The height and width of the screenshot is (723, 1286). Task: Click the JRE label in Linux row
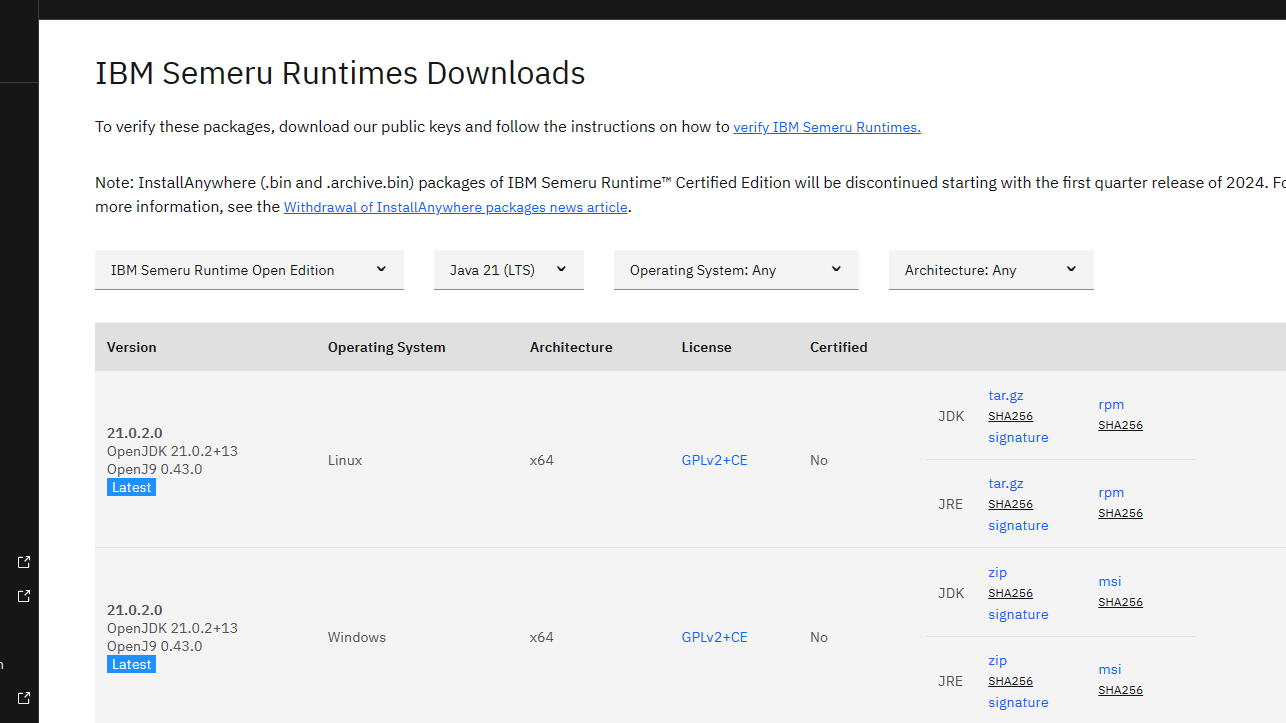[x=951, y=504]
